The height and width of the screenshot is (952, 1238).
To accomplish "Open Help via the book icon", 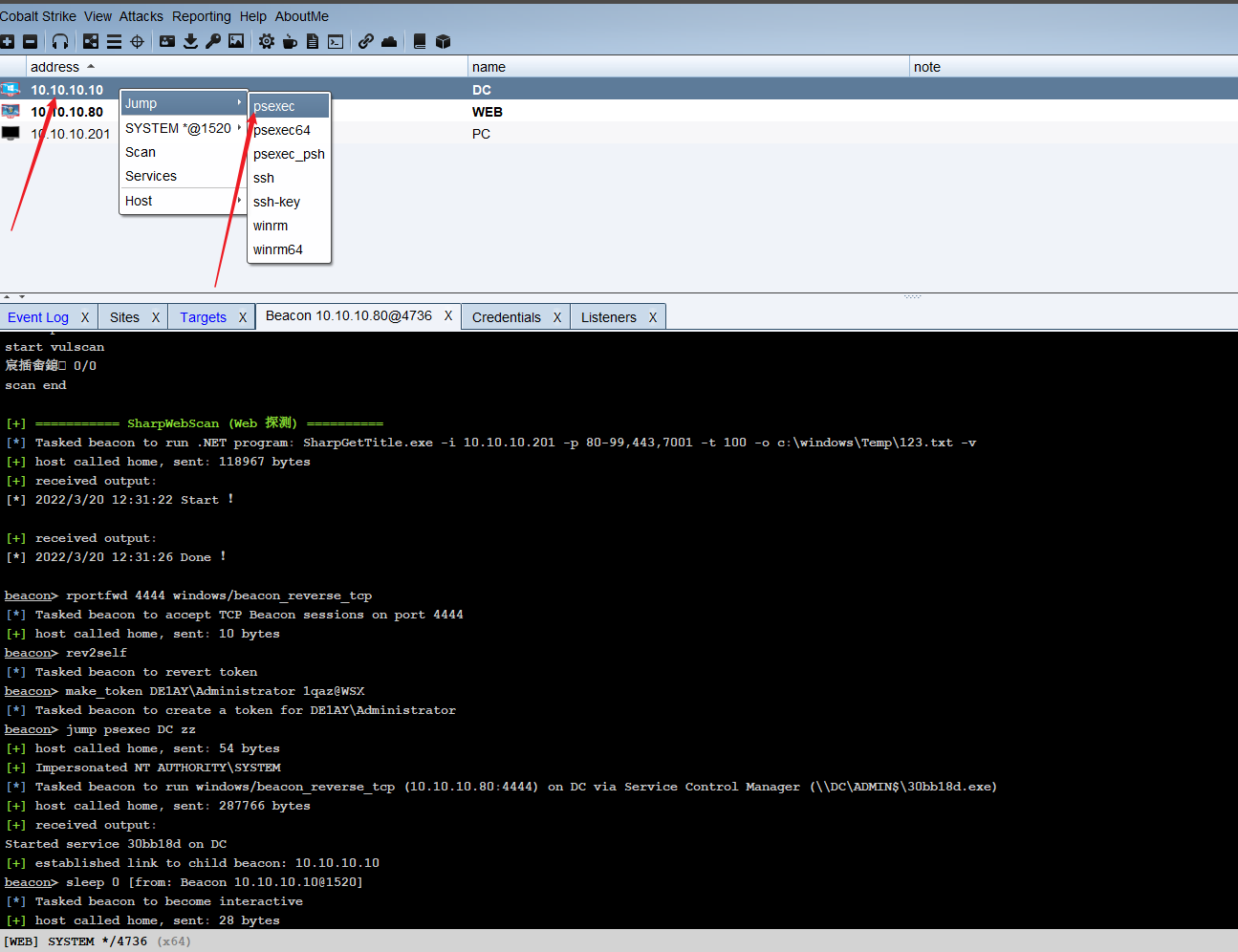I will click(x=420, y=41).
